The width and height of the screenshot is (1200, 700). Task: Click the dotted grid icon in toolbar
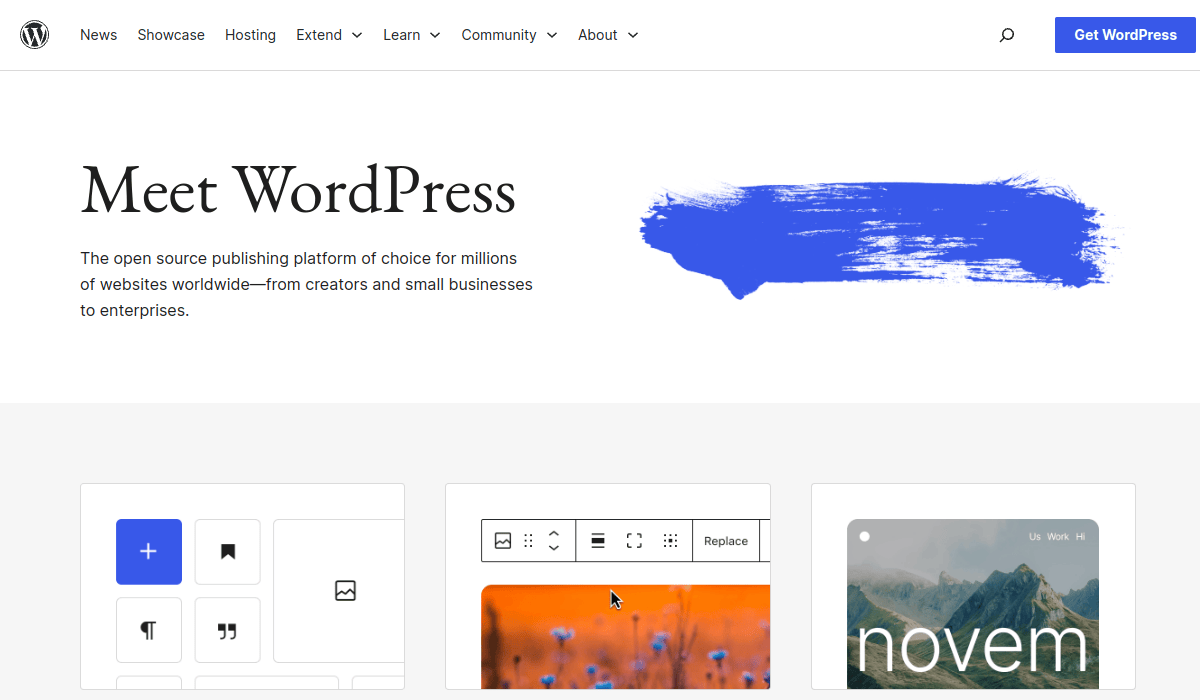coord(670,541)
